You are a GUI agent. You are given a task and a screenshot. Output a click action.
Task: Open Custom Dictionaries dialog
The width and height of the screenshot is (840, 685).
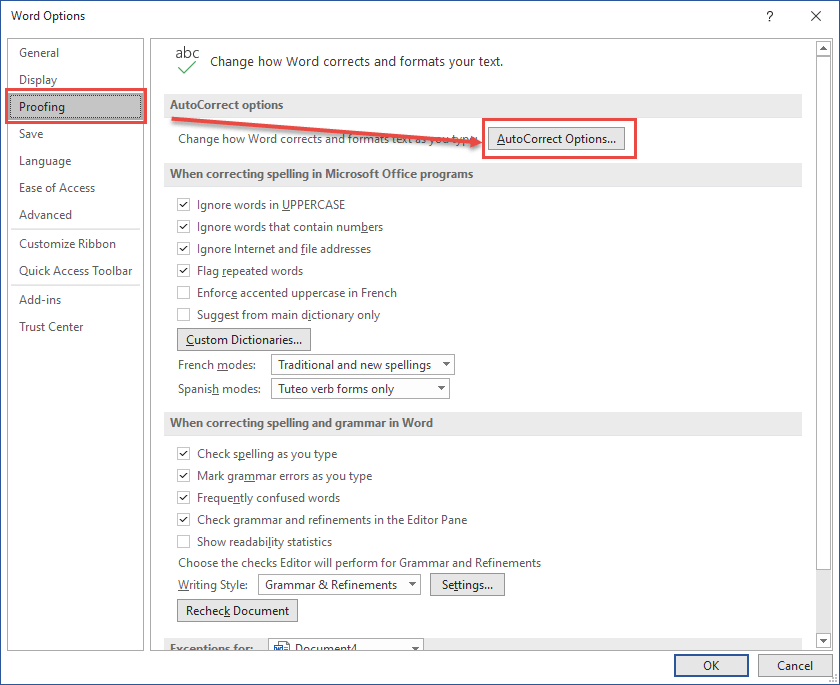(244, 340)
